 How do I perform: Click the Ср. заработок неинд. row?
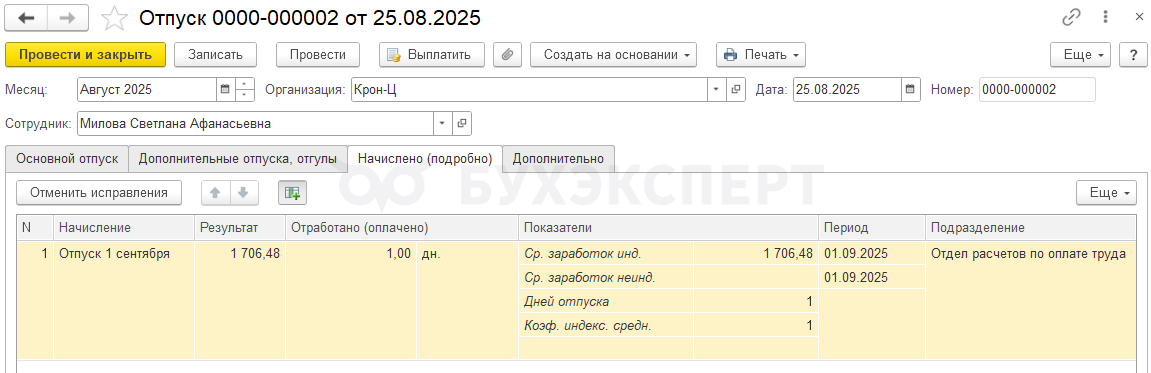(669, 278)
